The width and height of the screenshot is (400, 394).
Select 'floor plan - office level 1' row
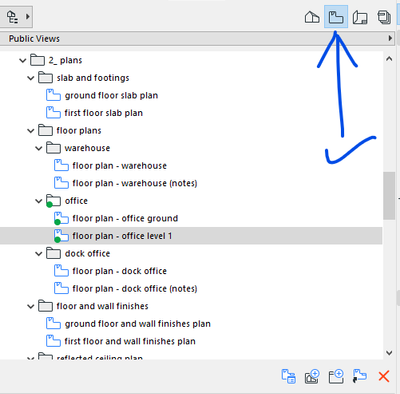(191, 236)
